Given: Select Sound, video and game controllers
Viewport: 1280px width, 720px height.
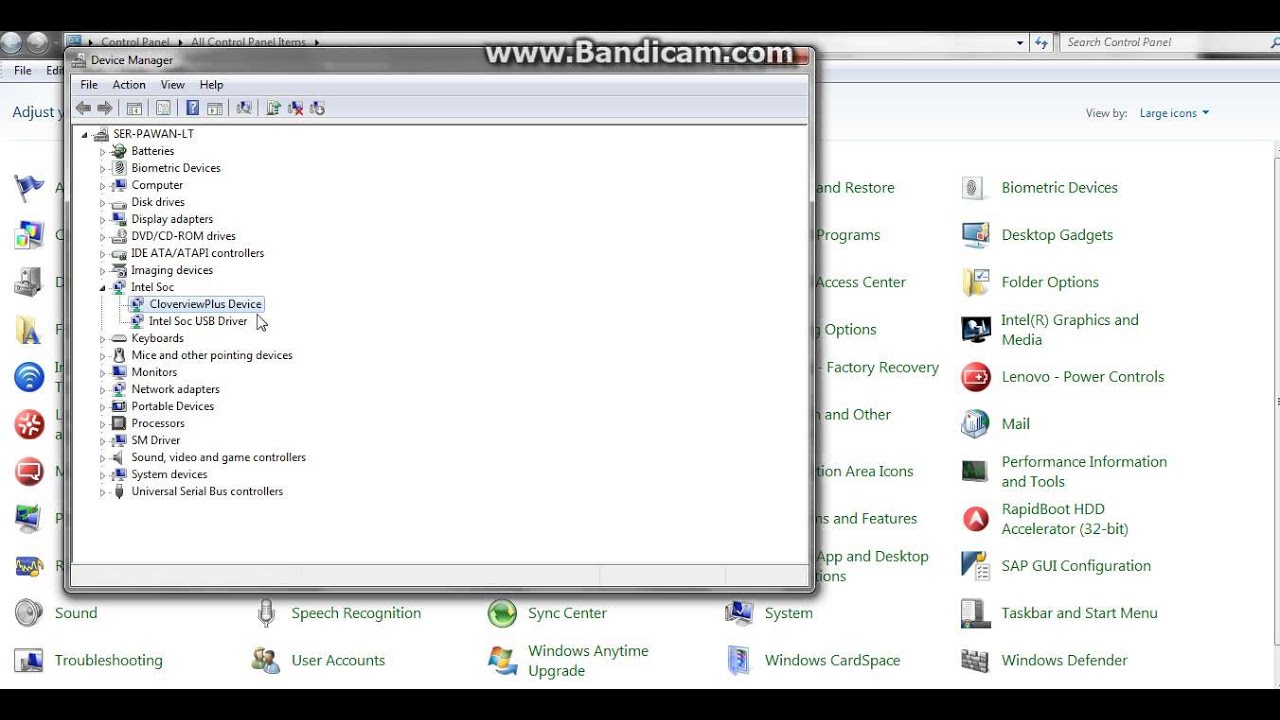Looking at the screenshot, I should pyautogui.click(x=218, y=457).
